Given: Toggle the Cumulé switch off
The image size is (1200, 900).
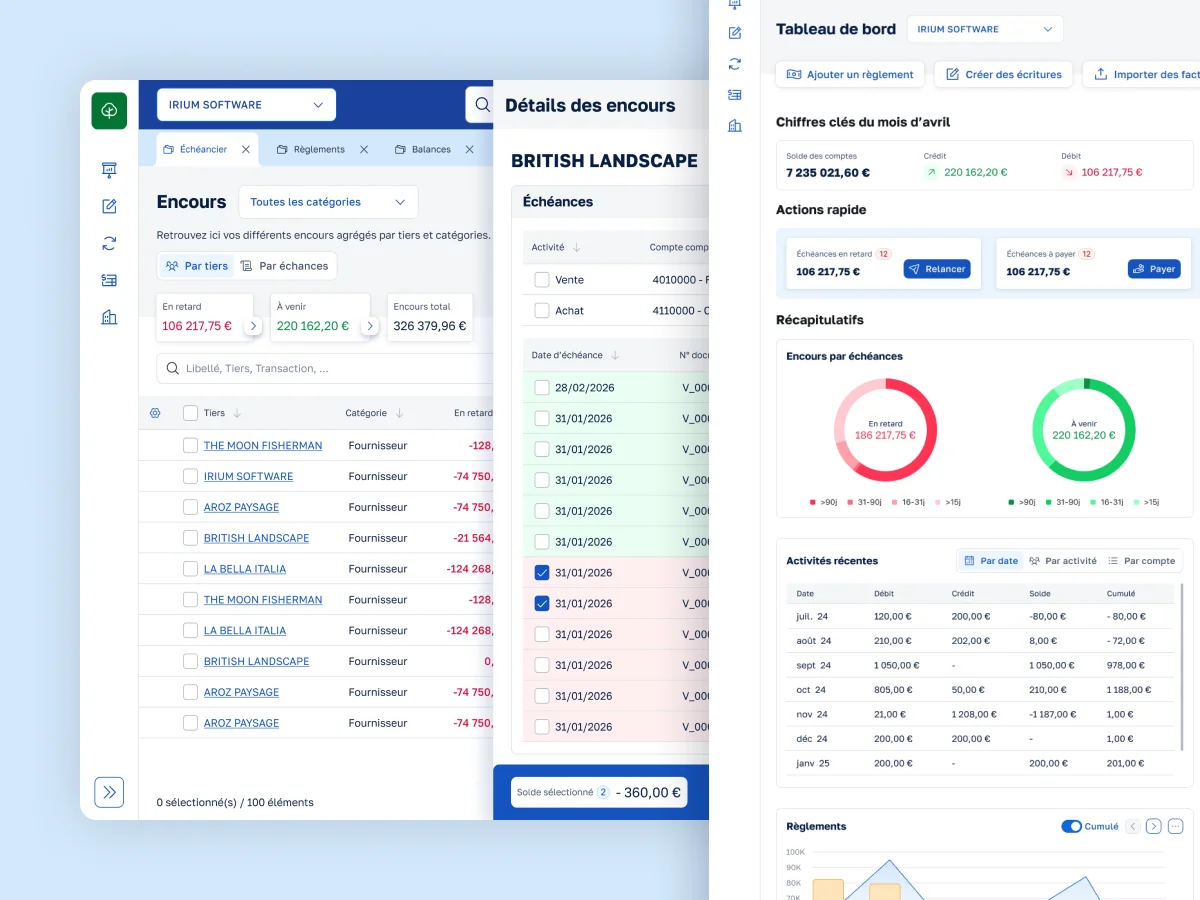Looking at the screenshot, I should click(x=1071, y=826).
